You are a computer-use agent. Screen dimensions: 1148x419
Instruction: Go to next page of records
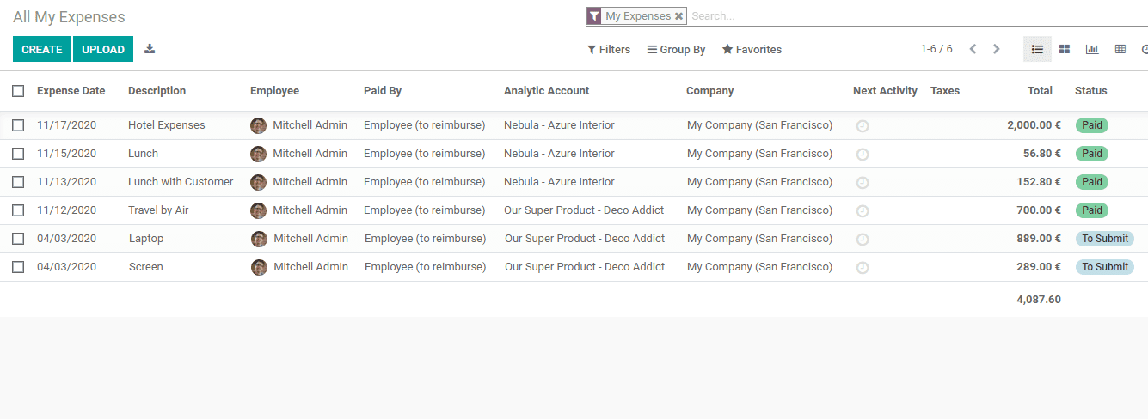click(996, 49)
